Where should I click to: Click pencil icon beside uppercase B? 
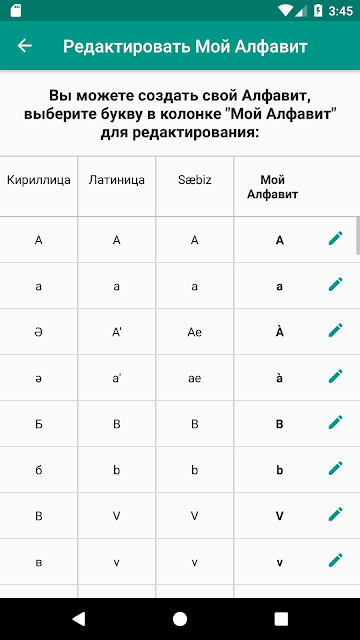pos(336,422)
